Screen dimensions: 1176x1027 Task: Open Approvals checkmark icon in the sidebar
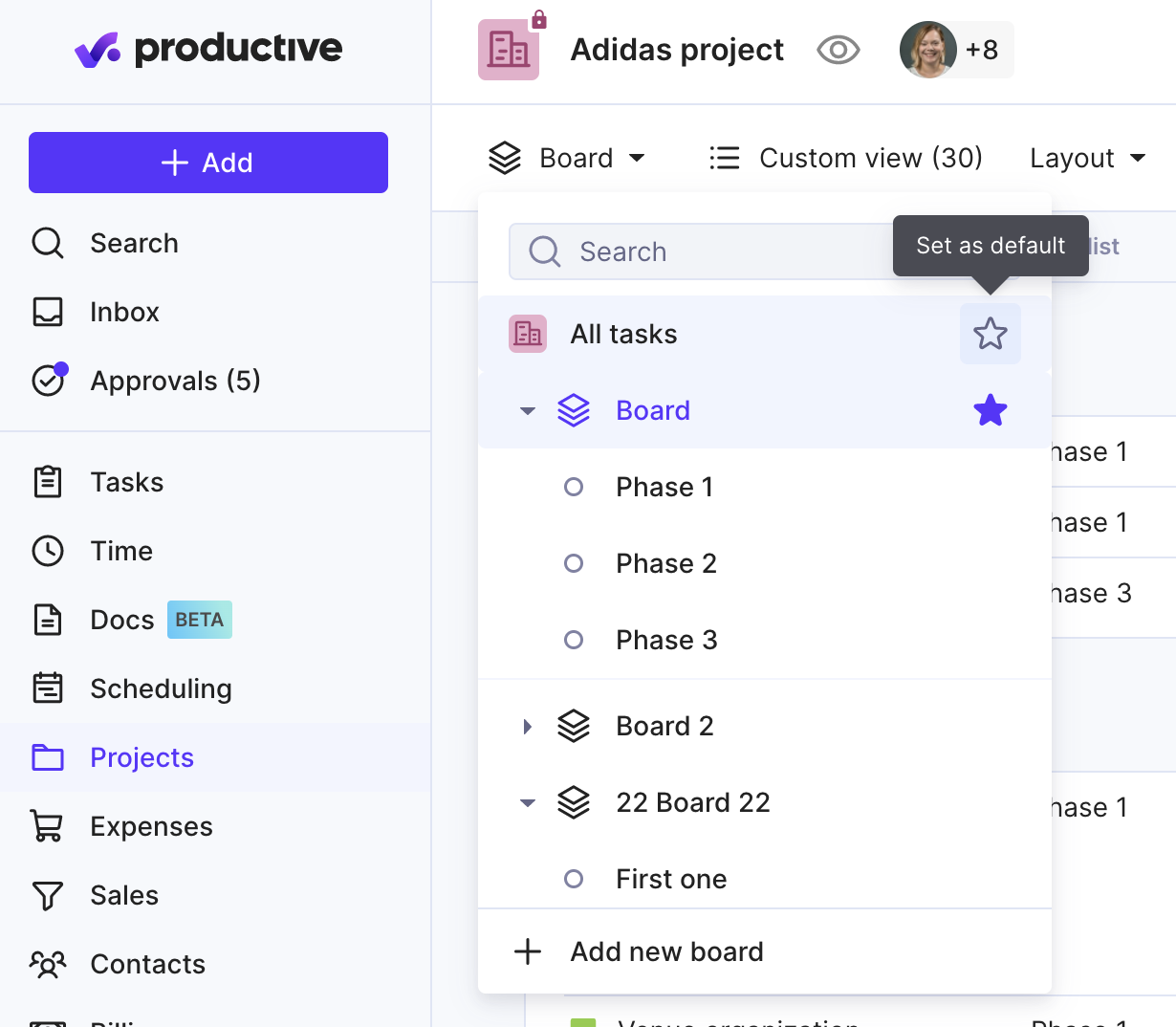[x=49, y=380]
